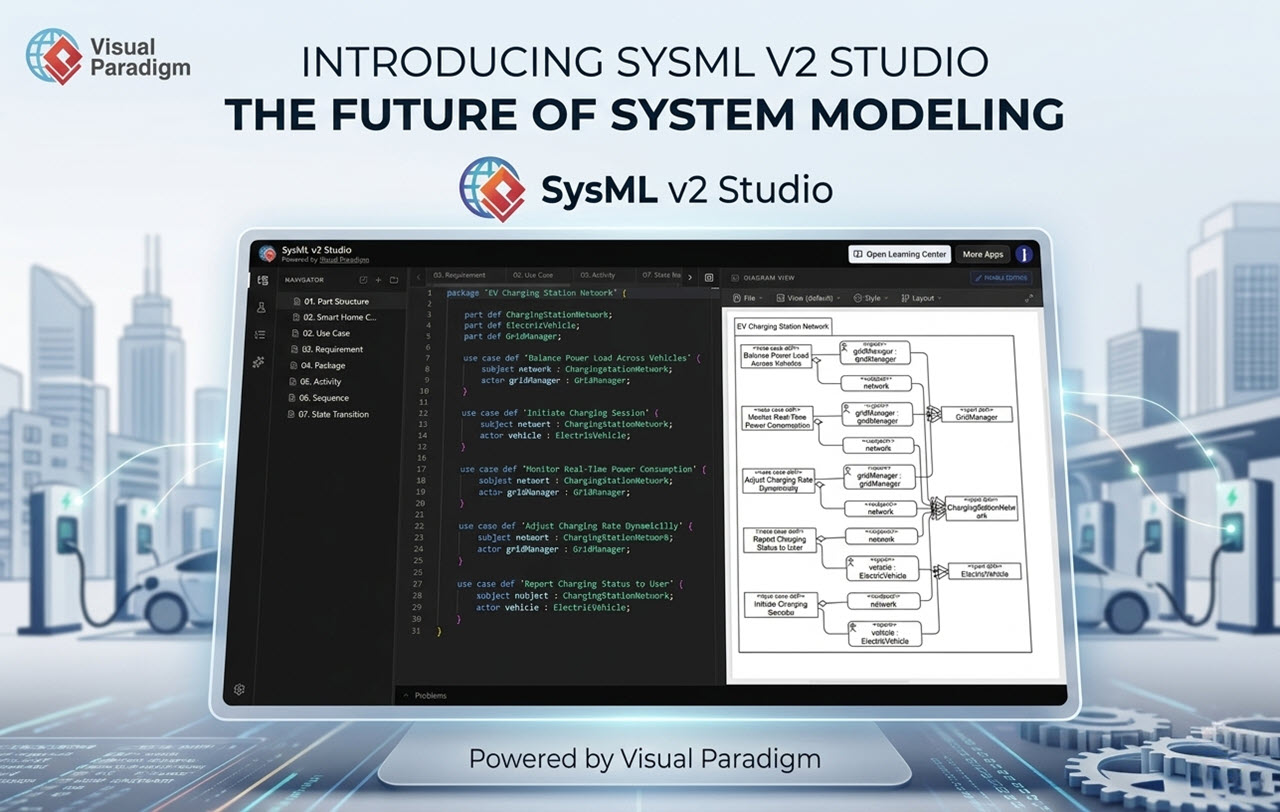Select the model structure icon in the left sidebar
Viewport: 1280px width, 812px height.
coord(261,361)
